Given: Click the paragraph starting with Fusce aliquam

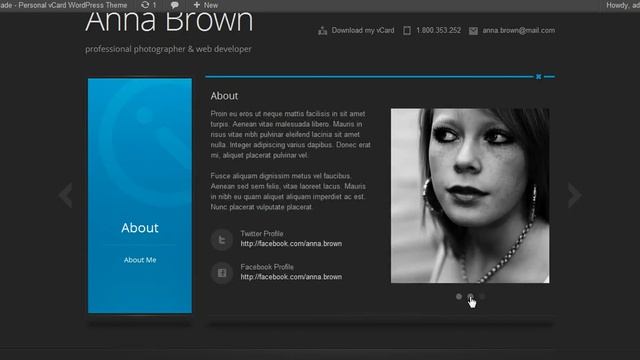Looking at the screenshot, I should (288, 191).
